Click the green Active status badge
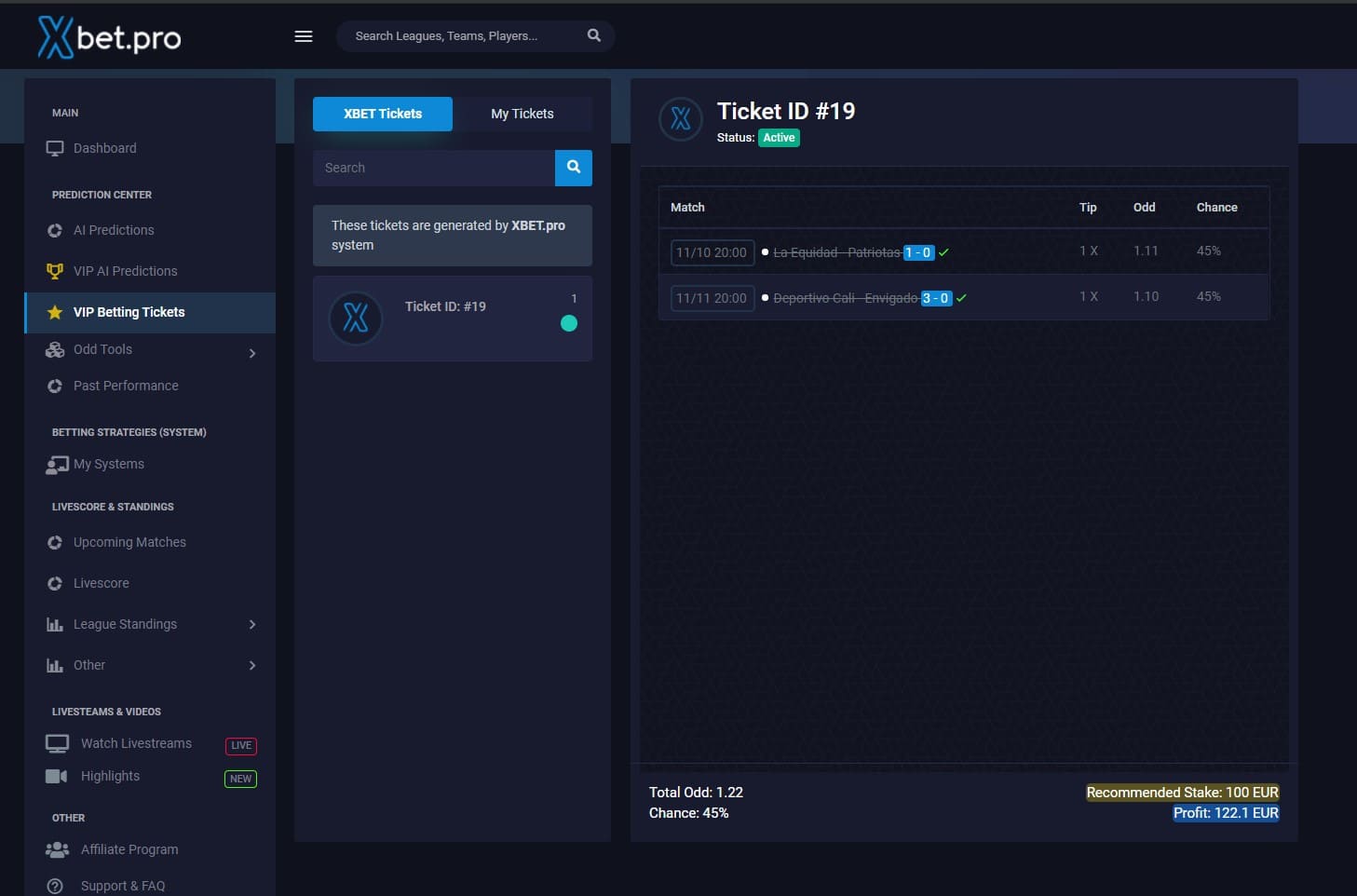Image resolution: width=1357 pixels, height=896 pixels. point(779,138)
